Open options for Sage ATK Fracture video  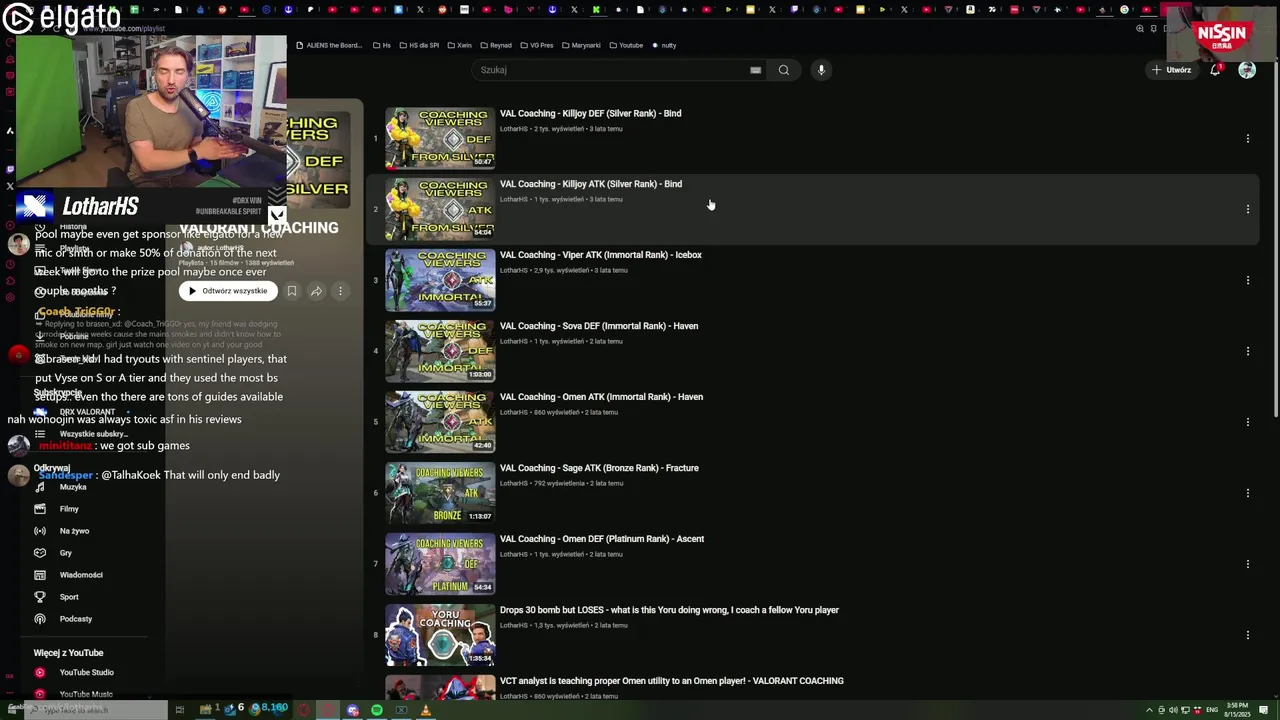1248,493
